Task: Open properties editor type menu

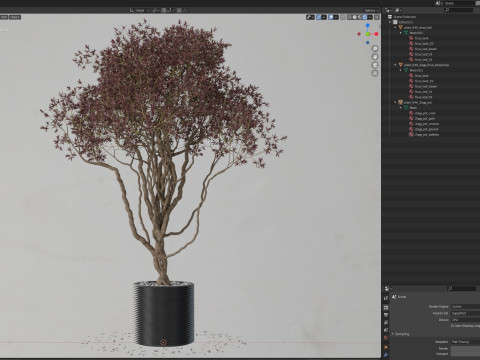Action: [388, 288]
